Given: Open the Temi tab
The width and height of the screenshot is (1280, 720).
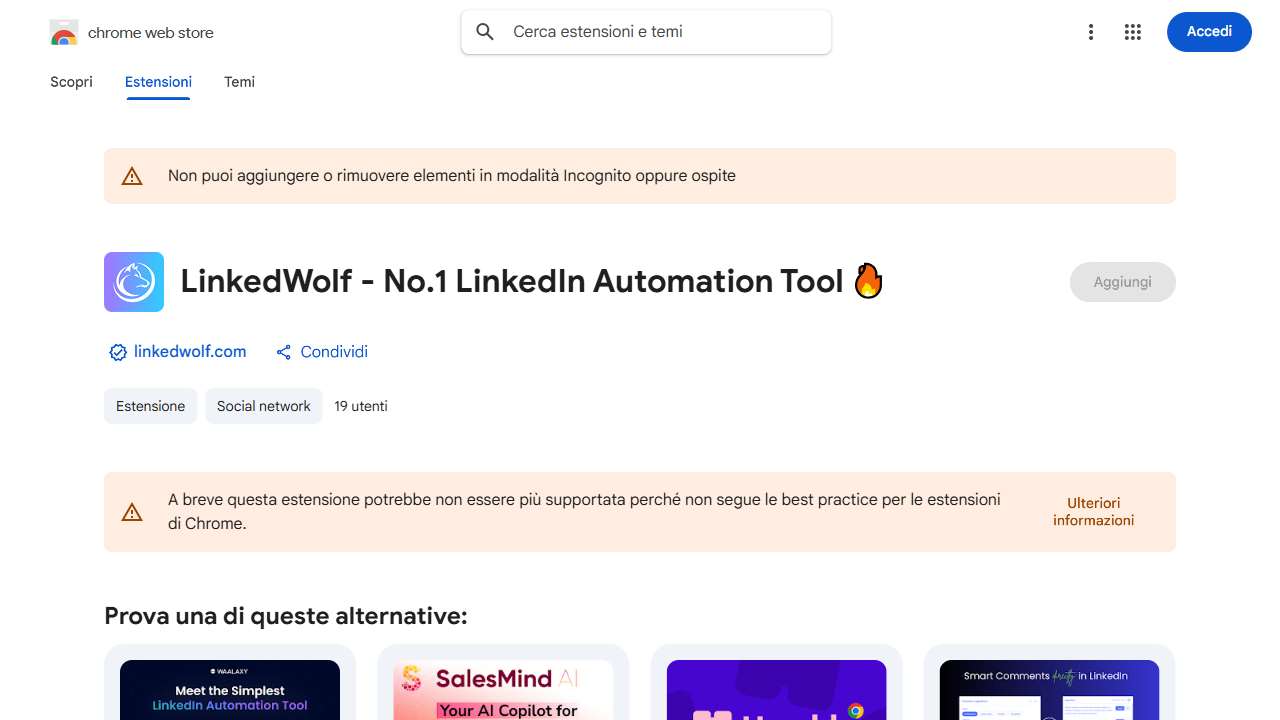Looking at the screenshot, I should click(x=239, y=82).
